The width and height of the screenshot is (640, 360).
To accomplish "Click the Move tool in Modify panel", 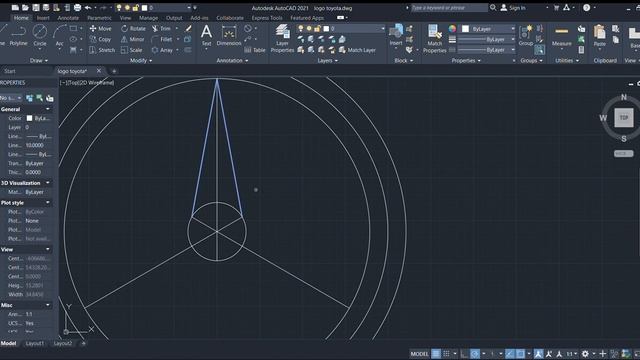I will coord(100,29).
